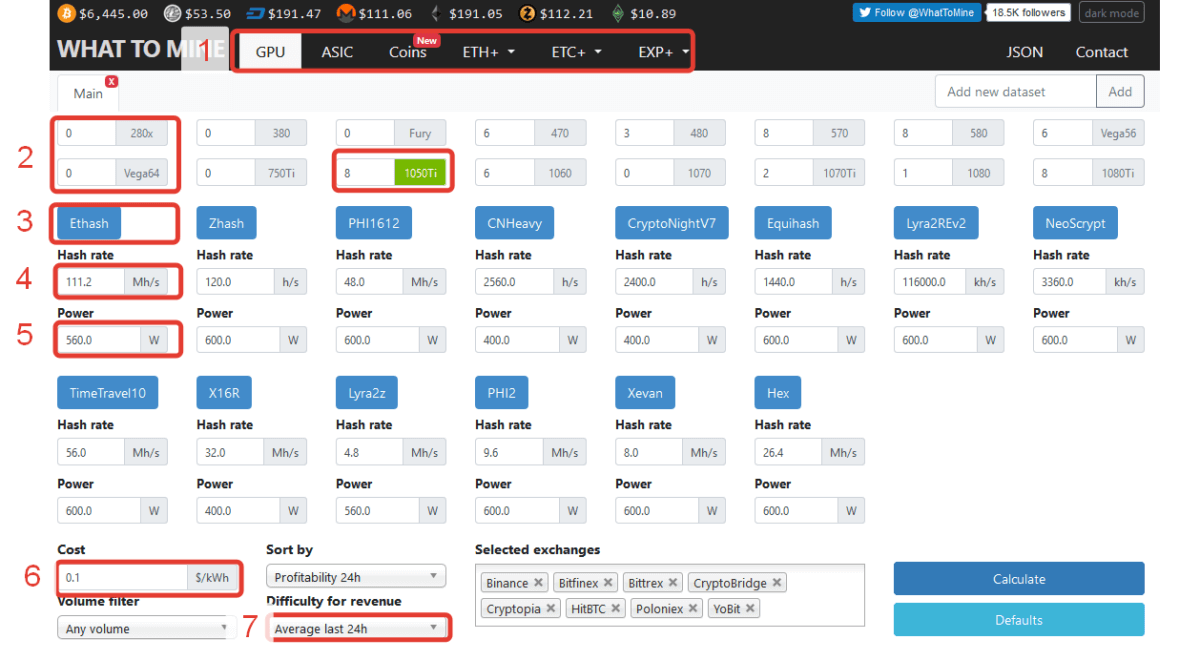Click the Litecoin price icon
Viewport: 1200px width, 660px height.
pos(171,14)
